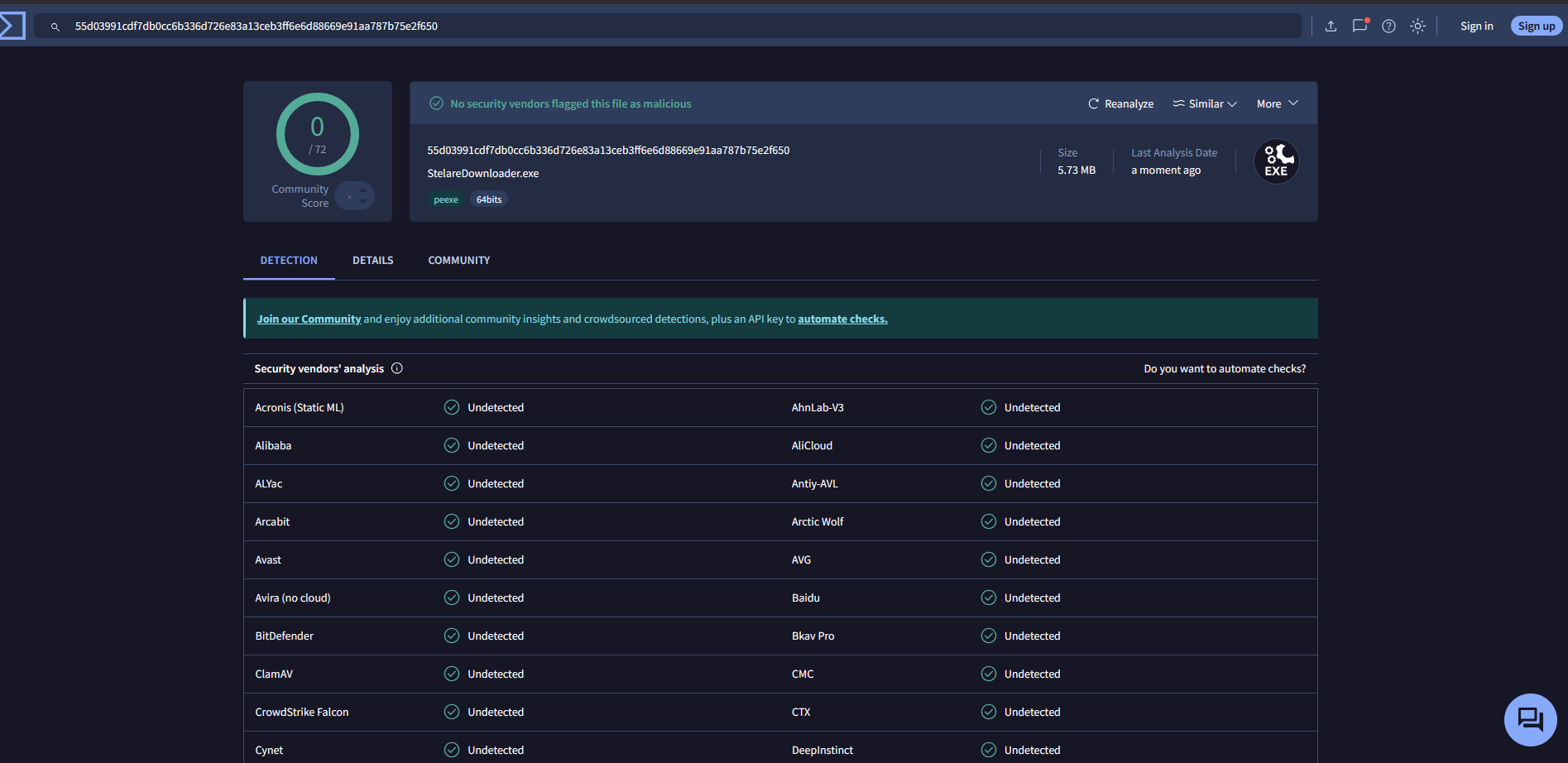The image size is (1568, 763).
Task: Click the search magnifier icon
Action: tap(55, 26)
